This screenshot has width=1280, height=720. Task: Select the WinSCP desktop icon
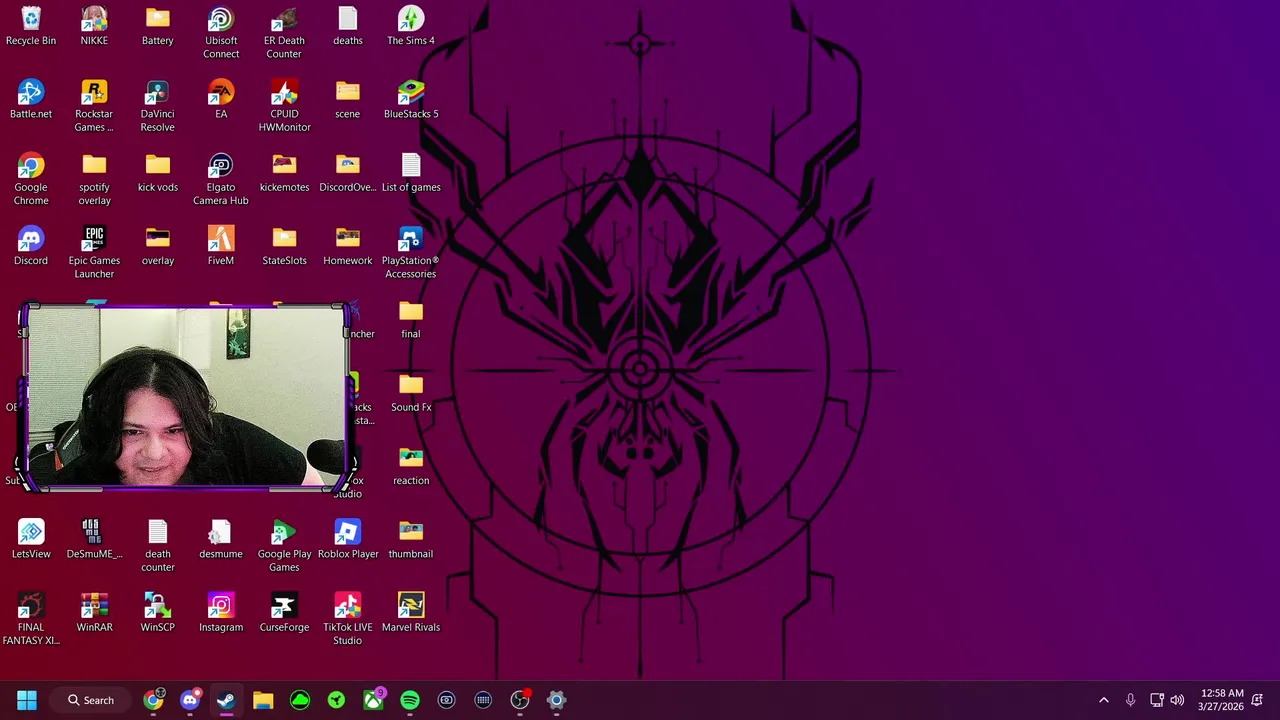click(157, 613)
